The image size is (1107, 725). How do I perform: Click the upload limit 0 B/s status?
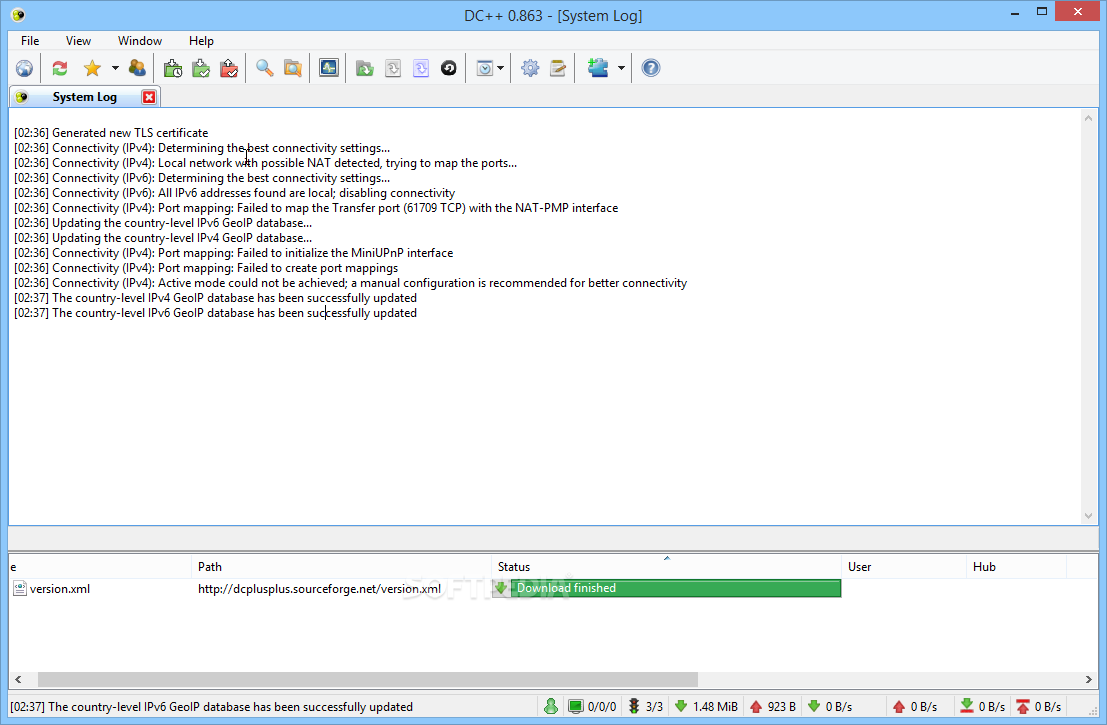tap(1039, 707)
